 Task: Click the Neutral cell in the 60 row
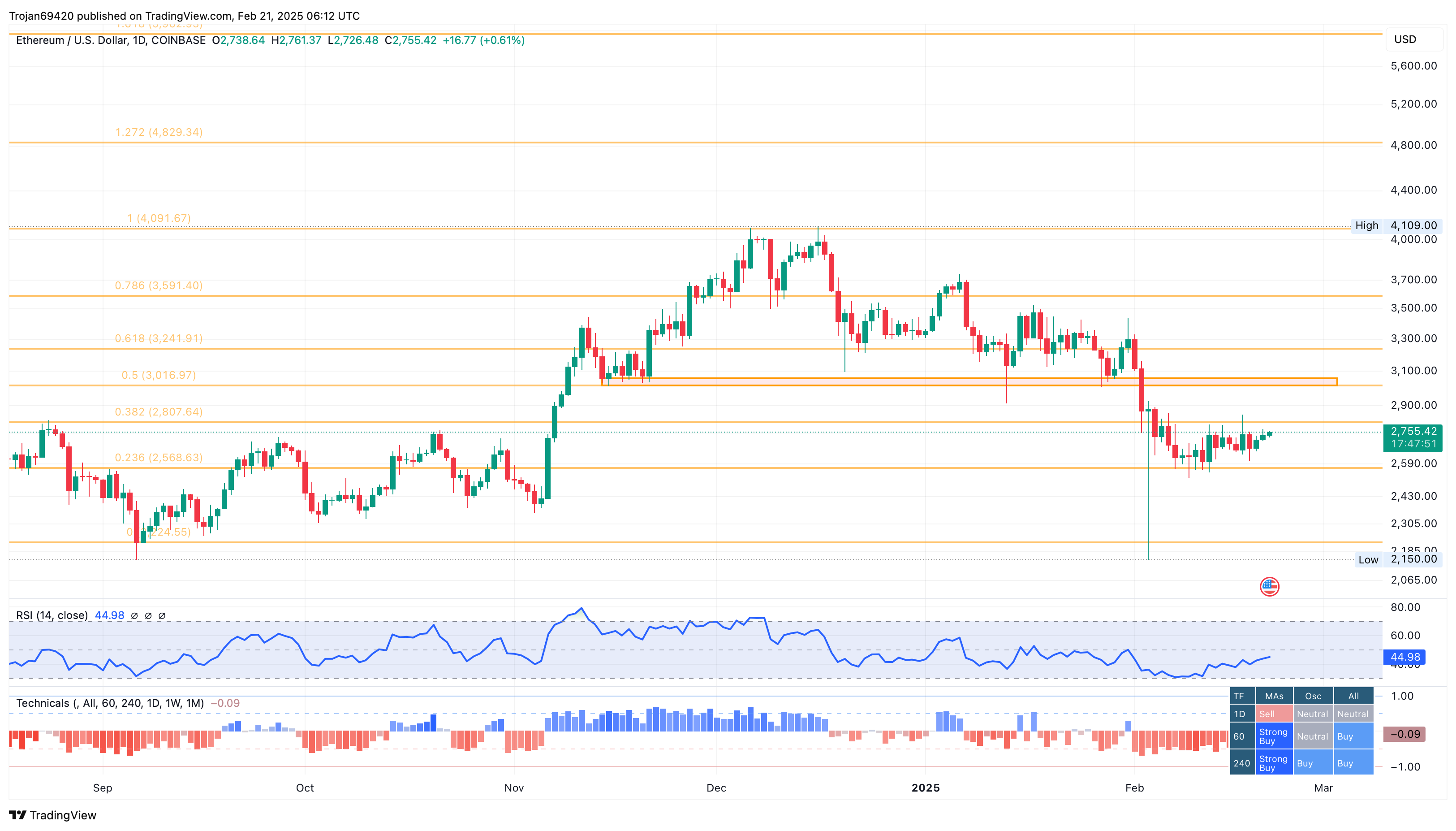pos(1313,736)
